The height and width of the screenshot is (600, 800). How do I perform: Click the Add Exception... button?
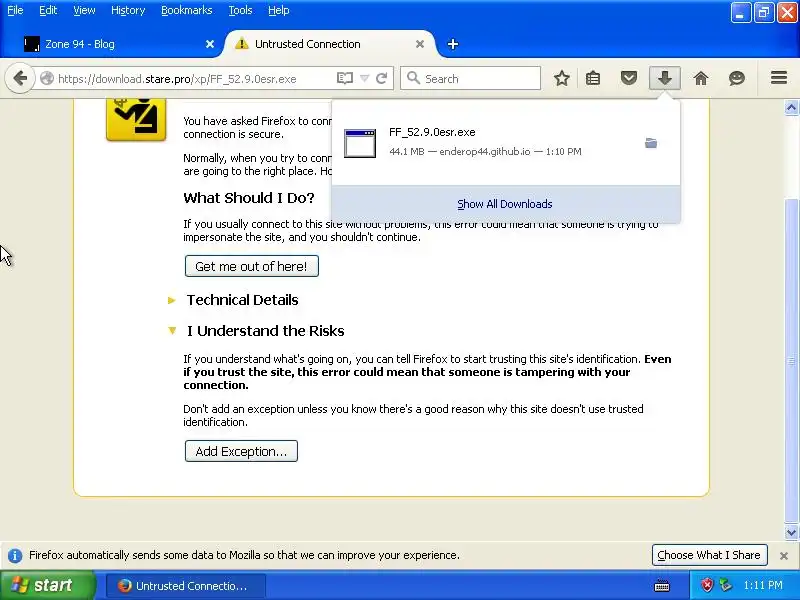pyautogui.click(x=241, y=452)
